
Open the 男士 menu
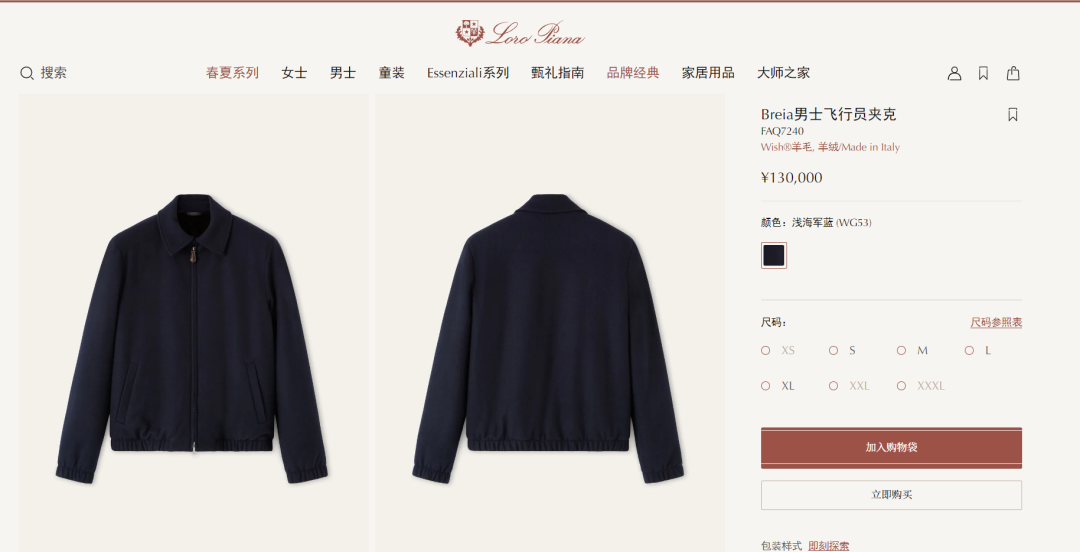click(342, 73)
